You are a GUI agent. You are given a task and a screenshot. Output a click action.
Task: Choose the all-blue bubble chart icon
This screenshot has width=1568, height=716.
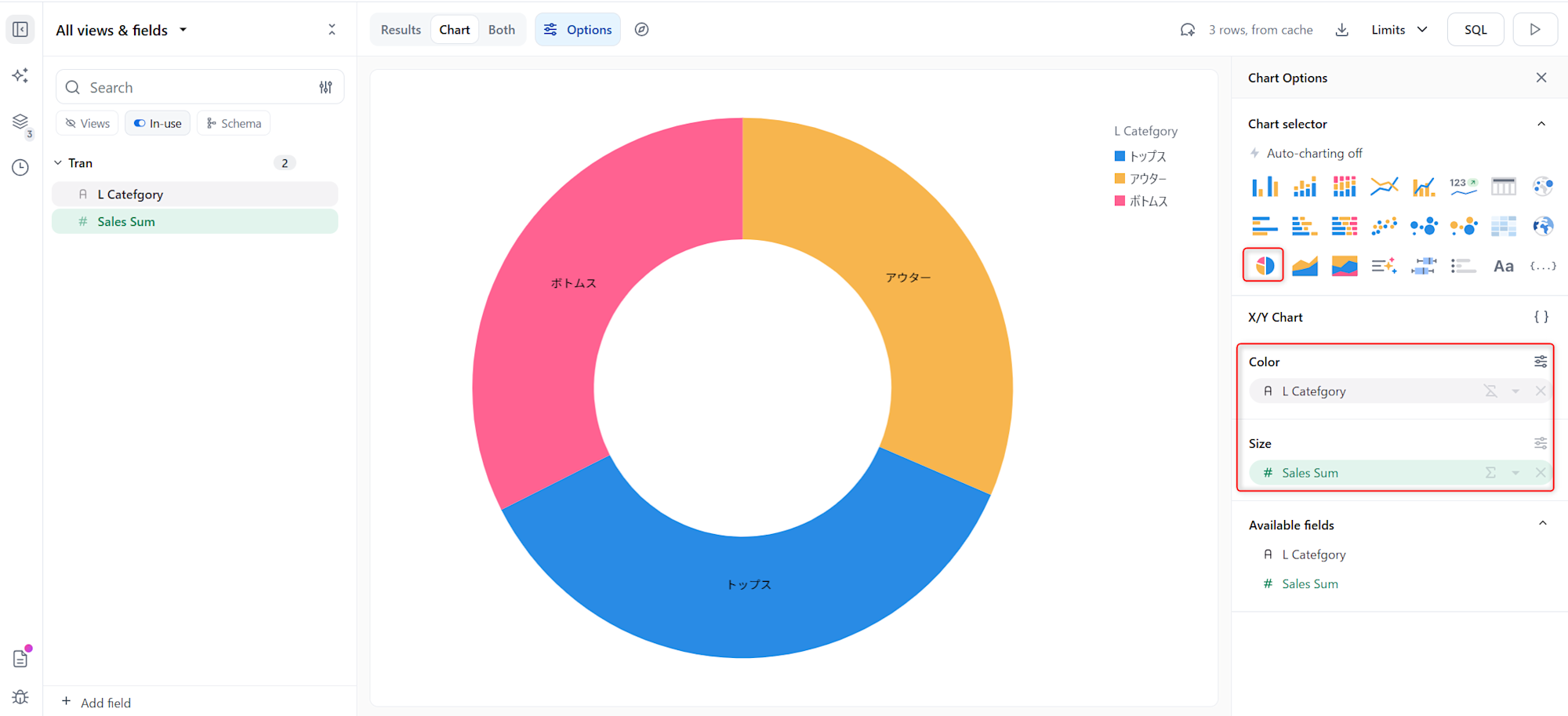1424,227
